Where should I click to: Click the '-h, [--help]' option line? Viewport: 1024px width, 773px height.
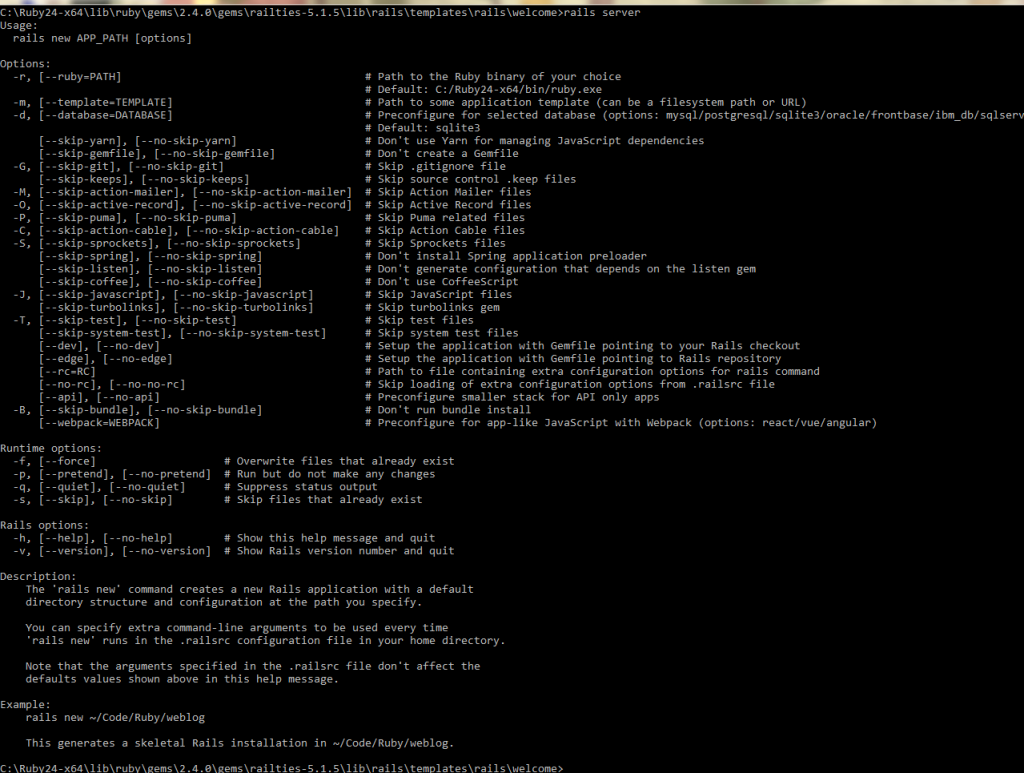(x=93, y=538)
